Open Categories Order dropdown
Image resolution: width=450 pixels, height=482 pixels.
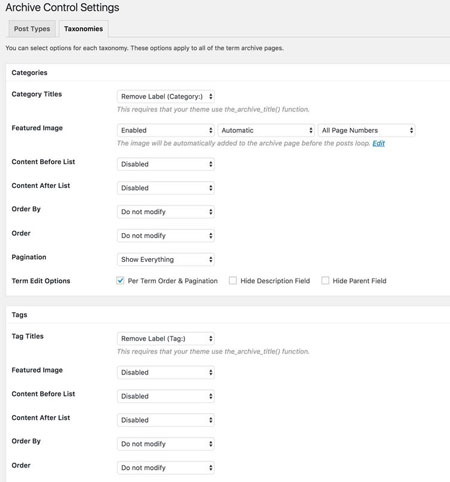click(x=166, y=236)
